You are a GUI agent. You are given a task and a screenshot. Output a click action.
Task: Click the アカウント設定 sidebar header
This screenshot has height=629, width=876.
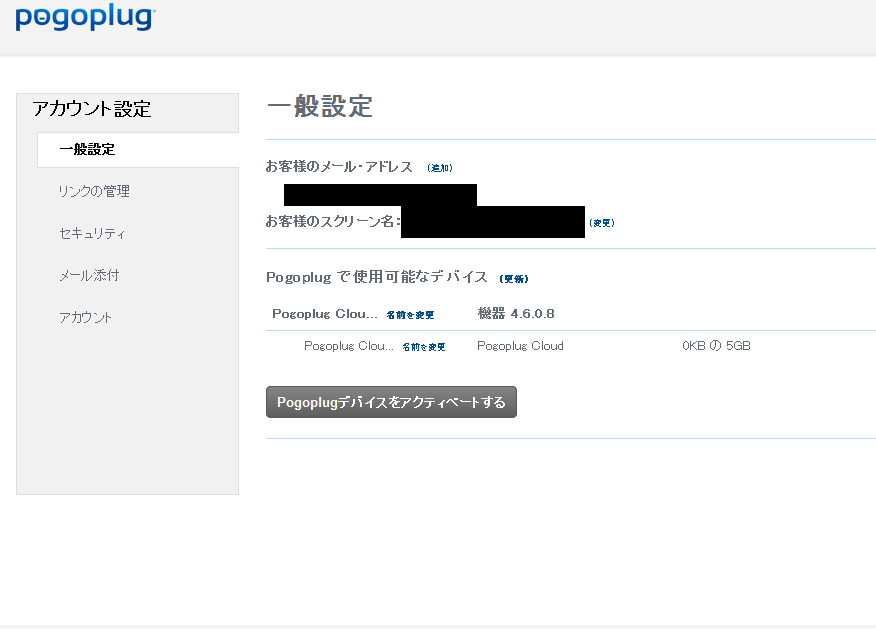(91, 110)
